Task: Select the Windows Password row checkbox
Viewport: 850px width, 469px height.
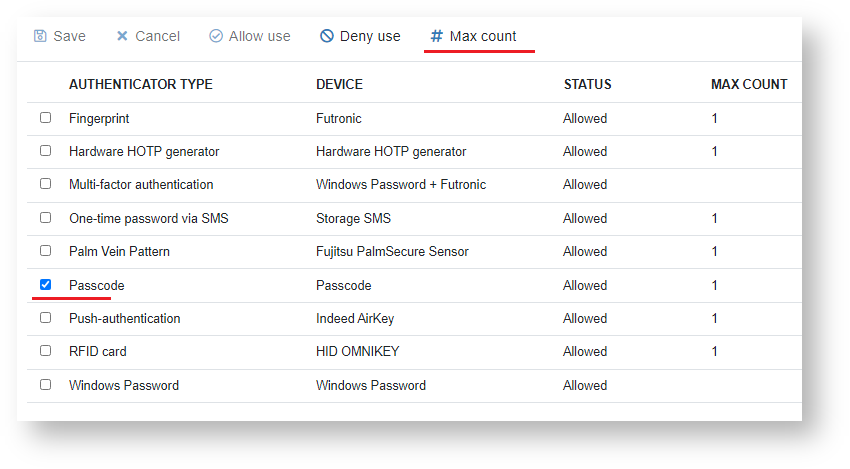Action: click(45, 385)
